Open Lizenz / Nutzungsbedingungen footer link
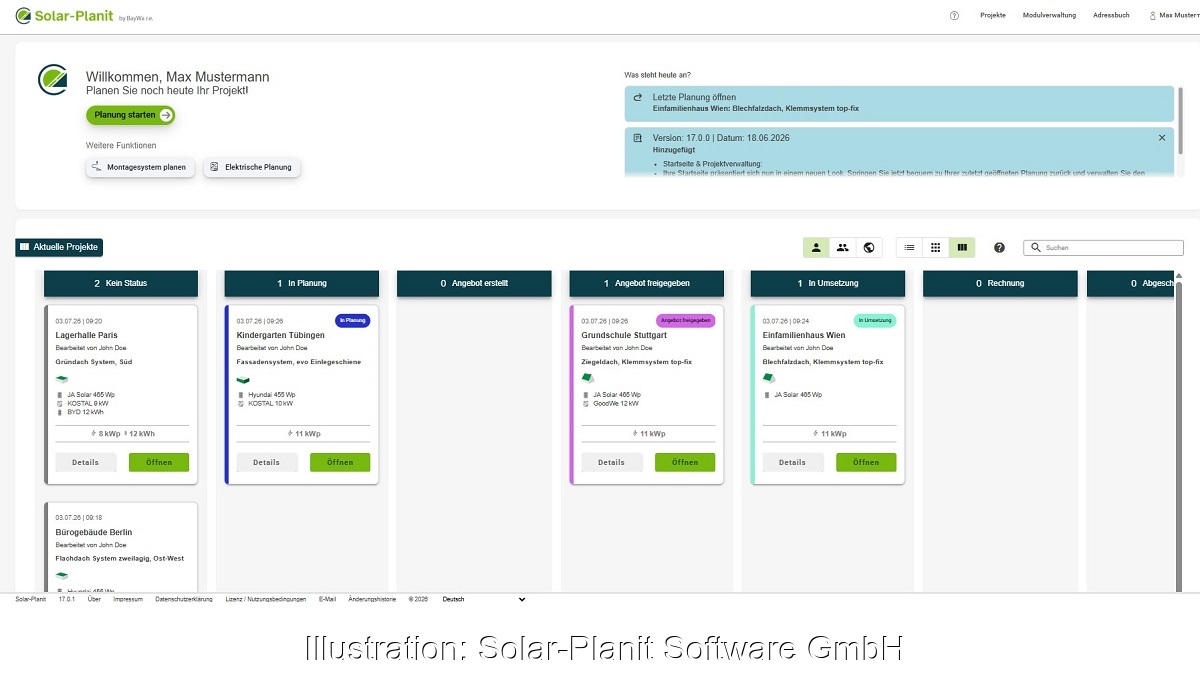Screen dimensions: 1200x680 point(266,599)
